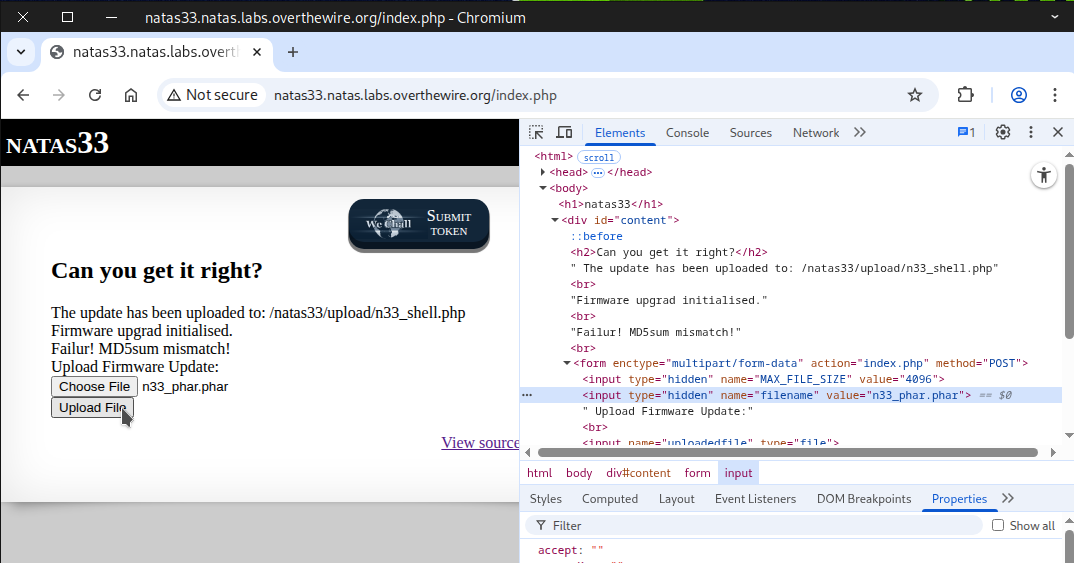Open the Extensions puzzle icon
1074x563 pixels.
[x=965, y=95]
